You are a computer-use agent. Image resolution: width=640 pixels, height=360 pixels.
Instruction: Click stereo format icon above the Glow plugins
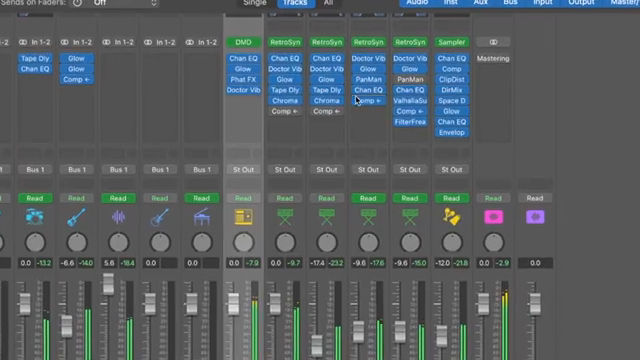point(65,42)
